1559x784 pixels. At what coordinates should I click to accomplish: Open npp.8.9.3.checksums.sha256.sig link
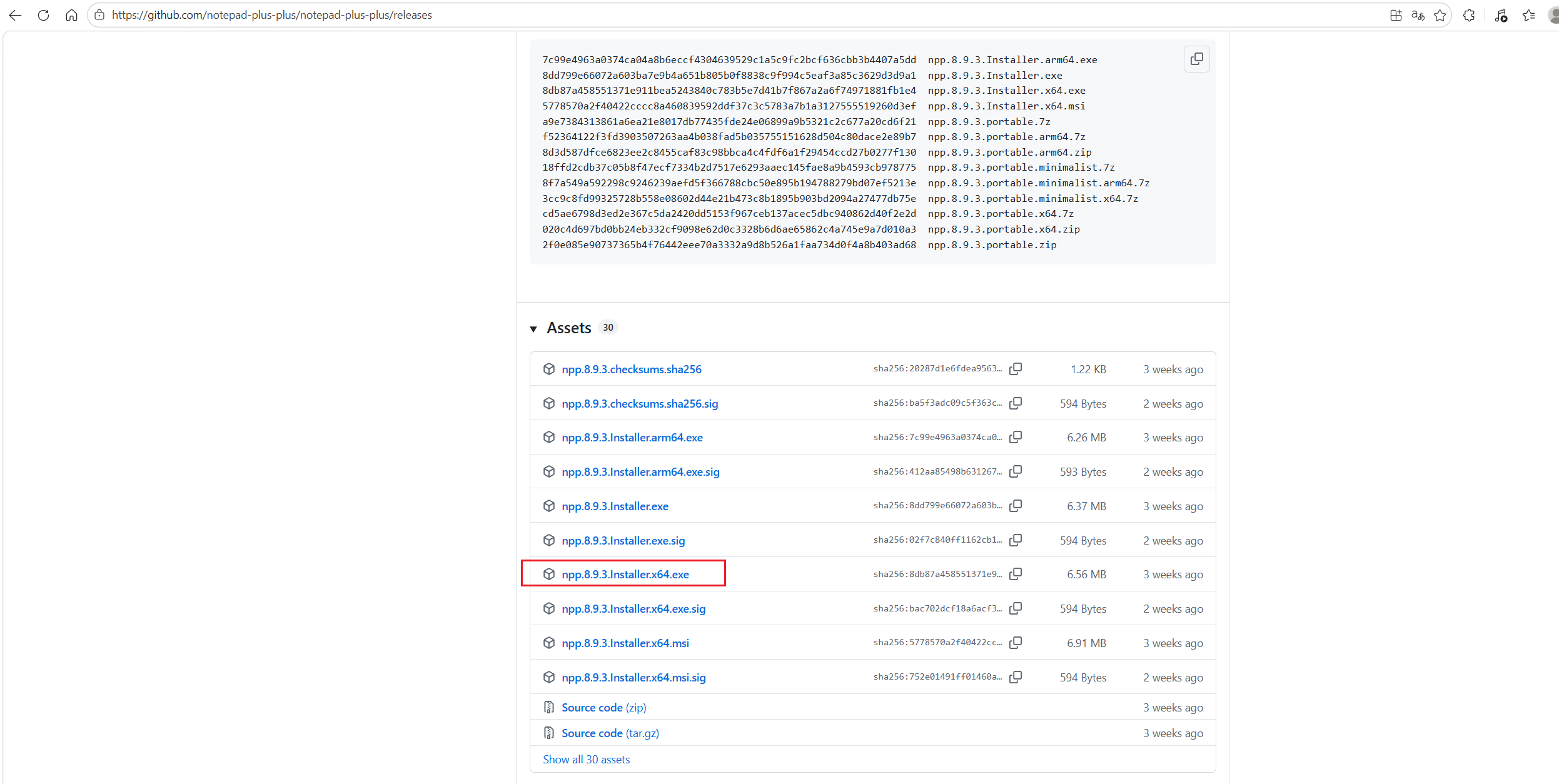[639, 403]
